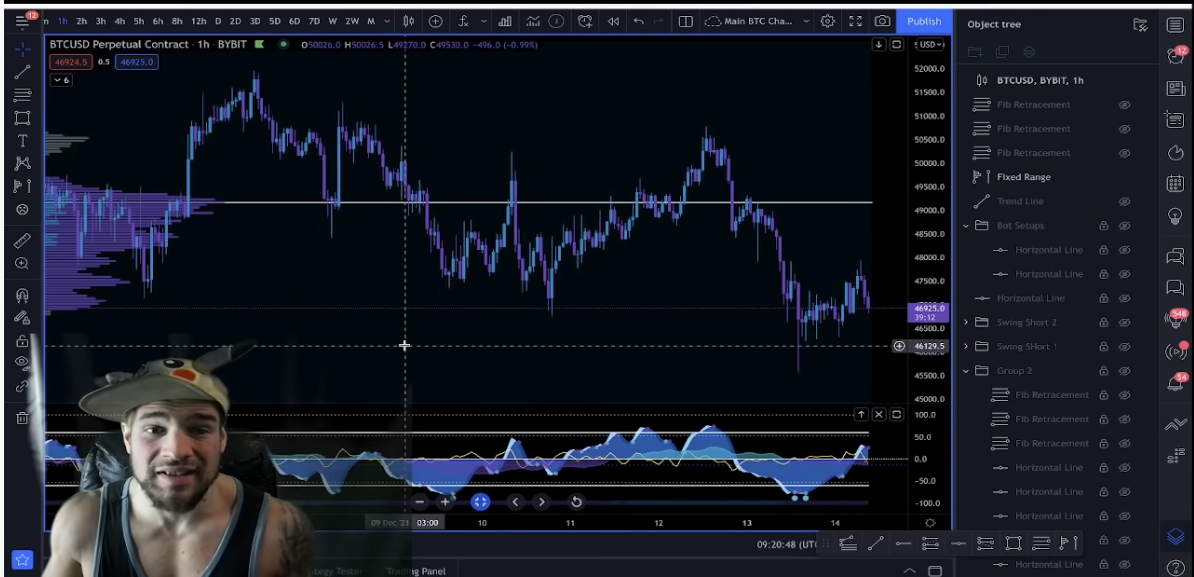Lock the Bot Setups group

pyautogui.click(x=1103, y=225)
